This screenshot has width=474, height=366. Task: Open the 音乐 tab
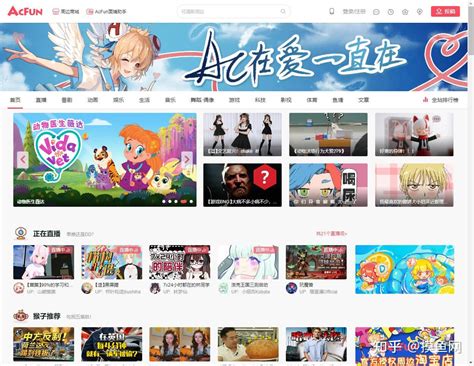click(170, 100)
